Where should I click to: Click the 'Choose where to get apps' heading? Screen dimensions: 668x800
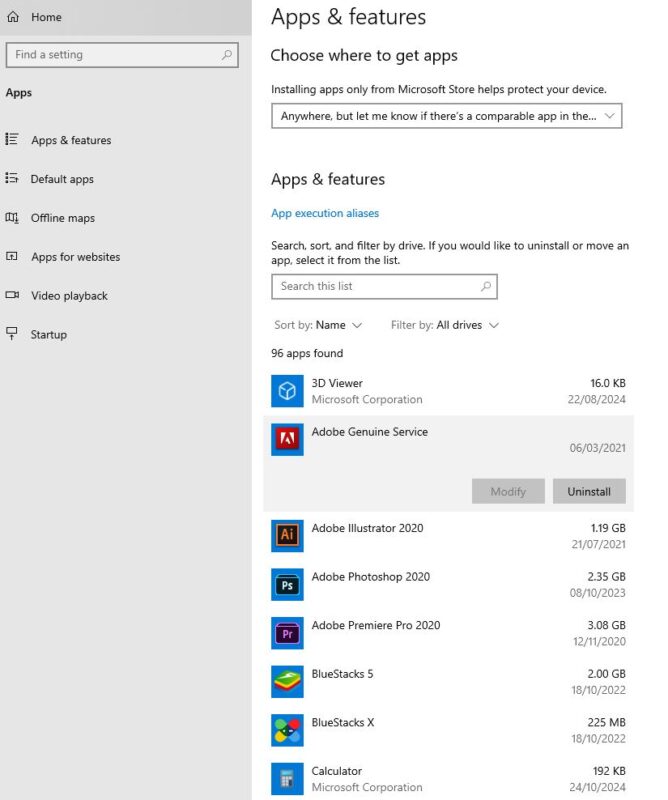[364, 55]
